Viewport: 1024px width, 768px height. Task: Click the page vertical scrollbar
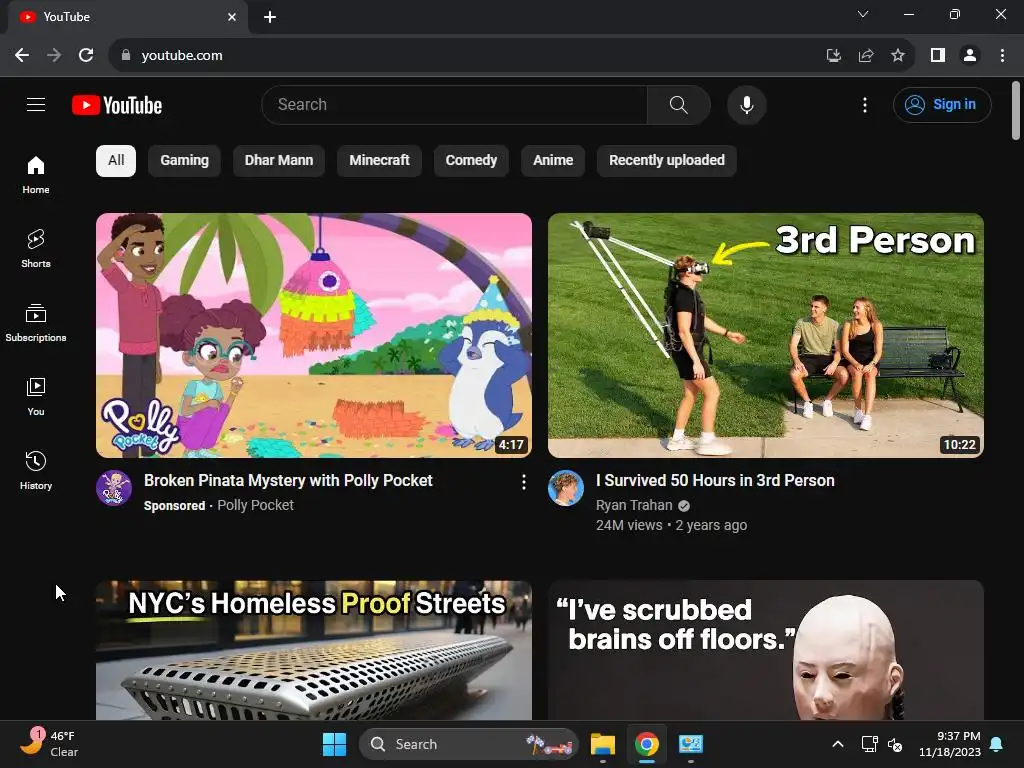[1016, 111]
